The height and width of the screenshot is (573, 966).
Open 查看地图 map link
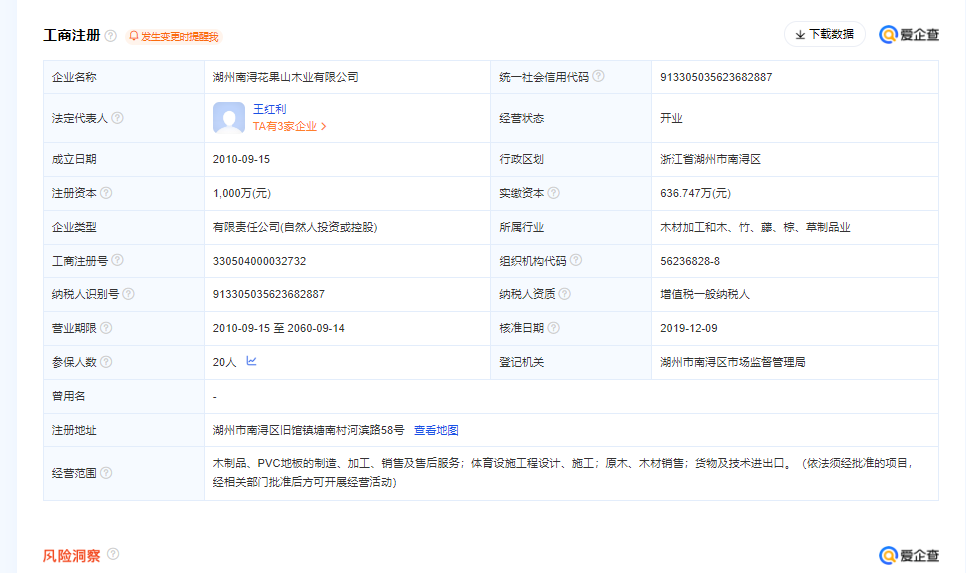[x=436, y=430]
